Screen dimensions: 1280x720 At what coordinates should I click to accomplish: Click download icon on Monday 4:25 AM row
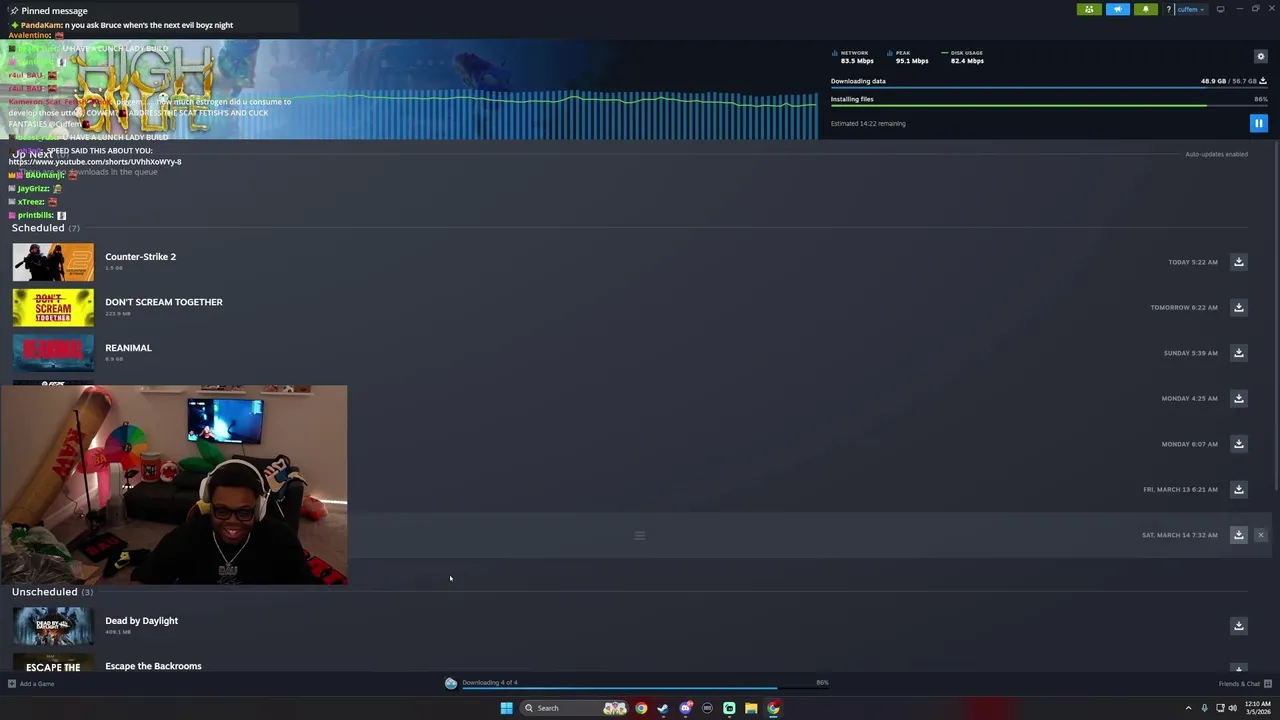click(x=1238, y=398)
